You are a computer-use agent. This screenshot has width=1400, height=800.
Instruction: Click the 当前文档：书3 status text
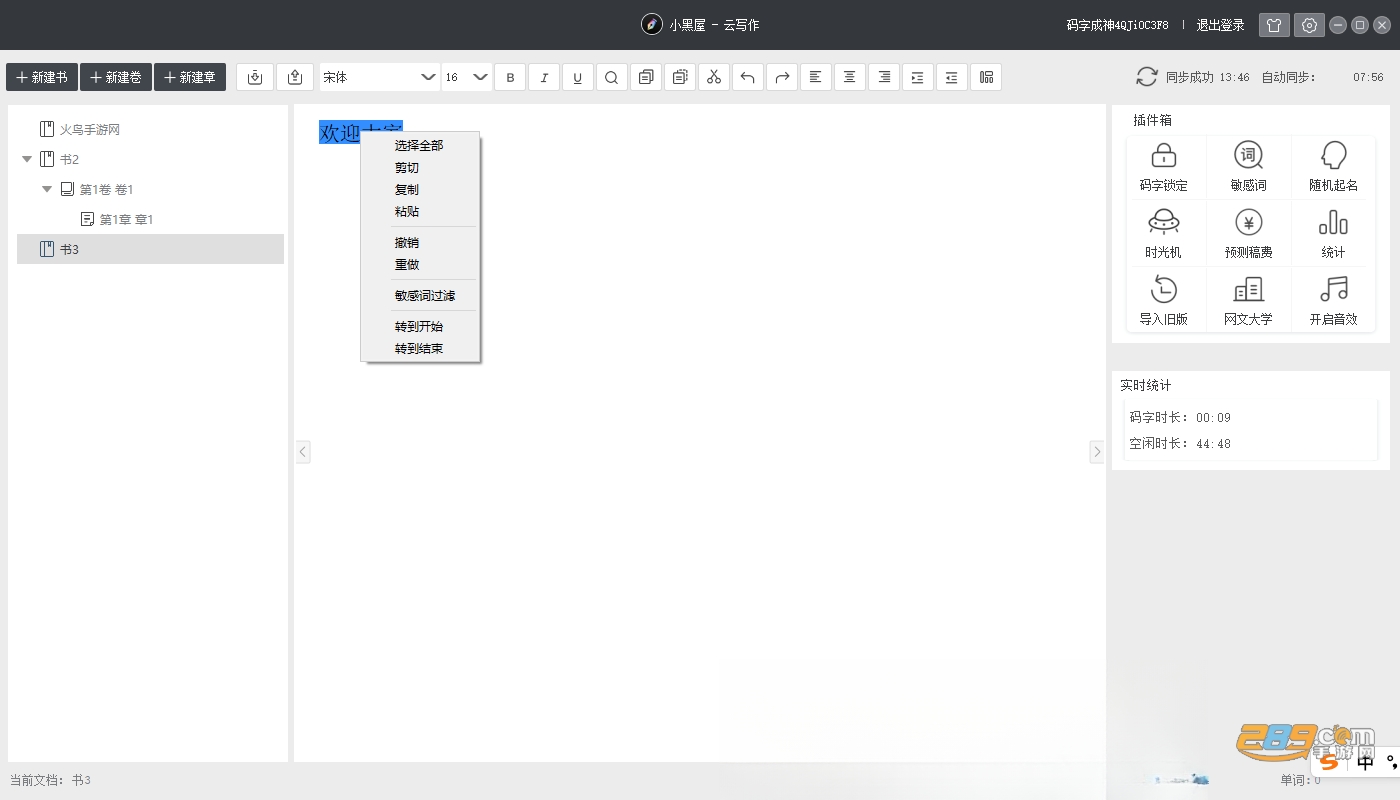pyautogui.click(x=50, y=780)
